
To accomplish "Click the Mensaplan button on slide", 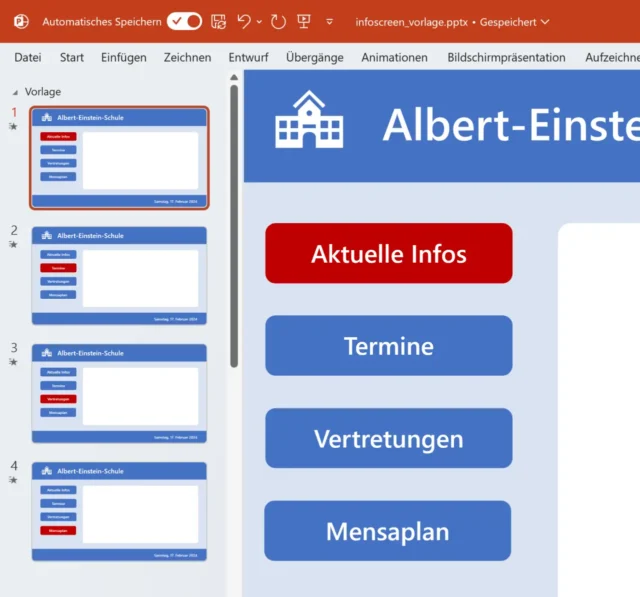I will (x=387, y=531).
